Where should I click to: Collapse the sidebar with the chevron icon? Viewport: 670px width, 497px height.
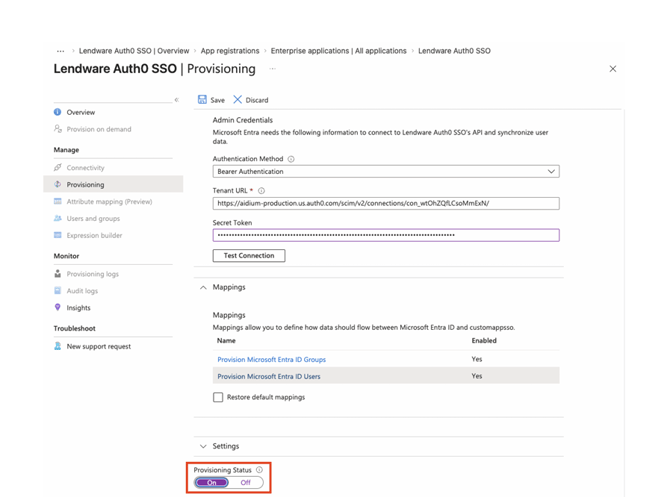pos(177,100)
